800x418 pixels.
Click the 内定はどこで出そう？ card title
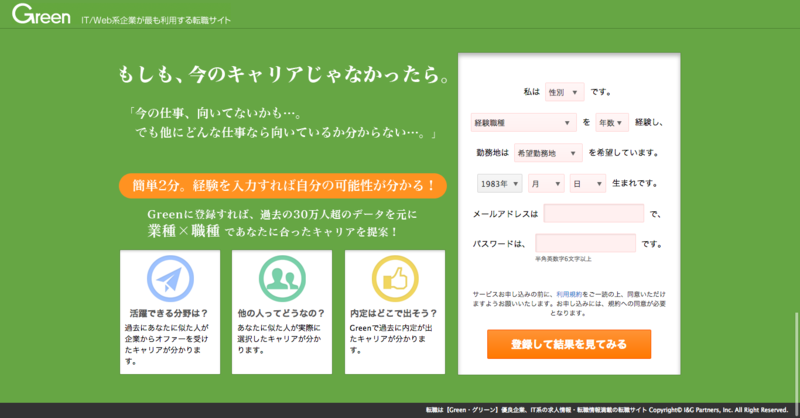click(394, 313)
